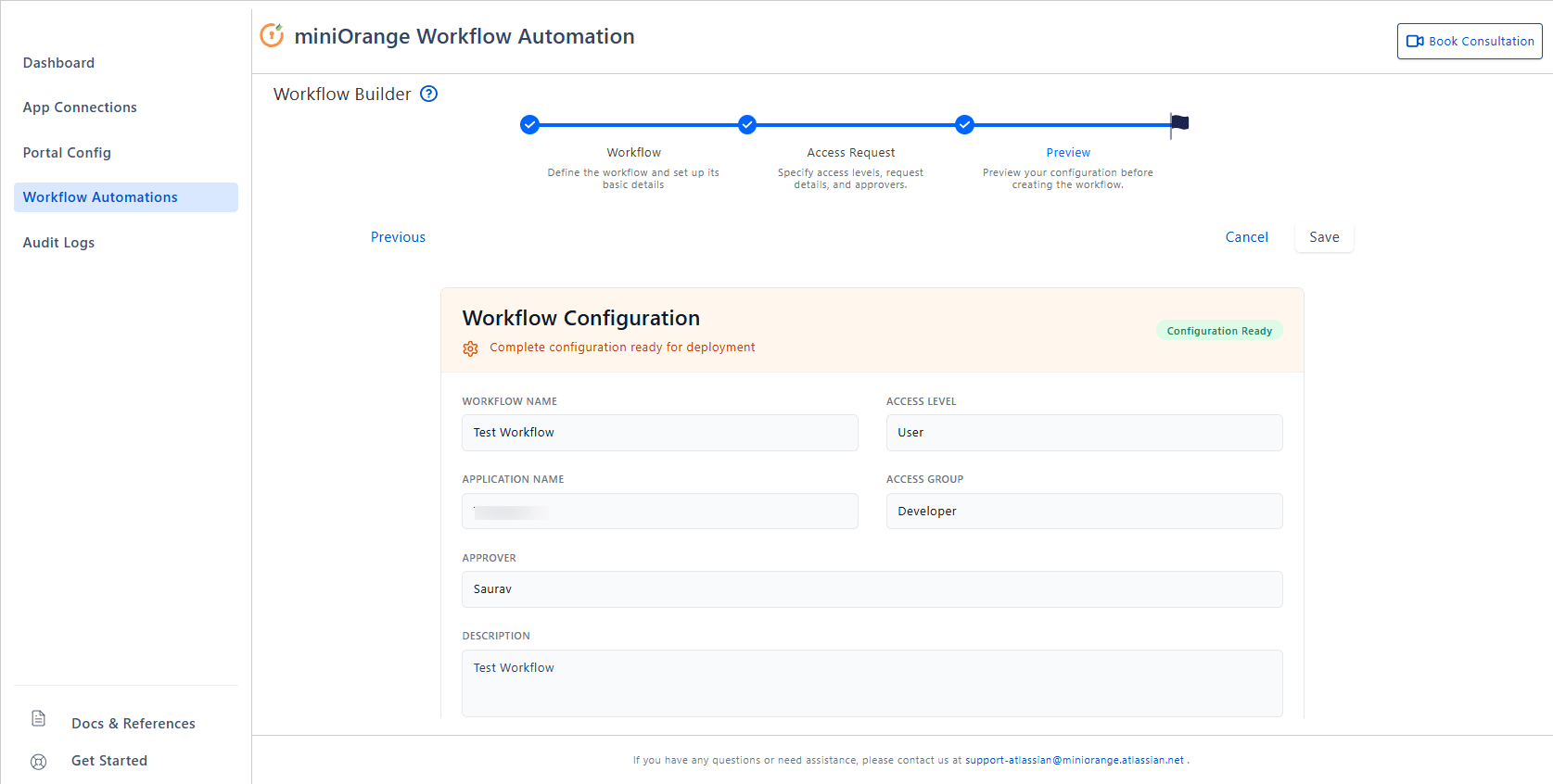Viewport: 1553px width, 784px height.
Task: Save the workflow configuration
Action: [1324, 237]
